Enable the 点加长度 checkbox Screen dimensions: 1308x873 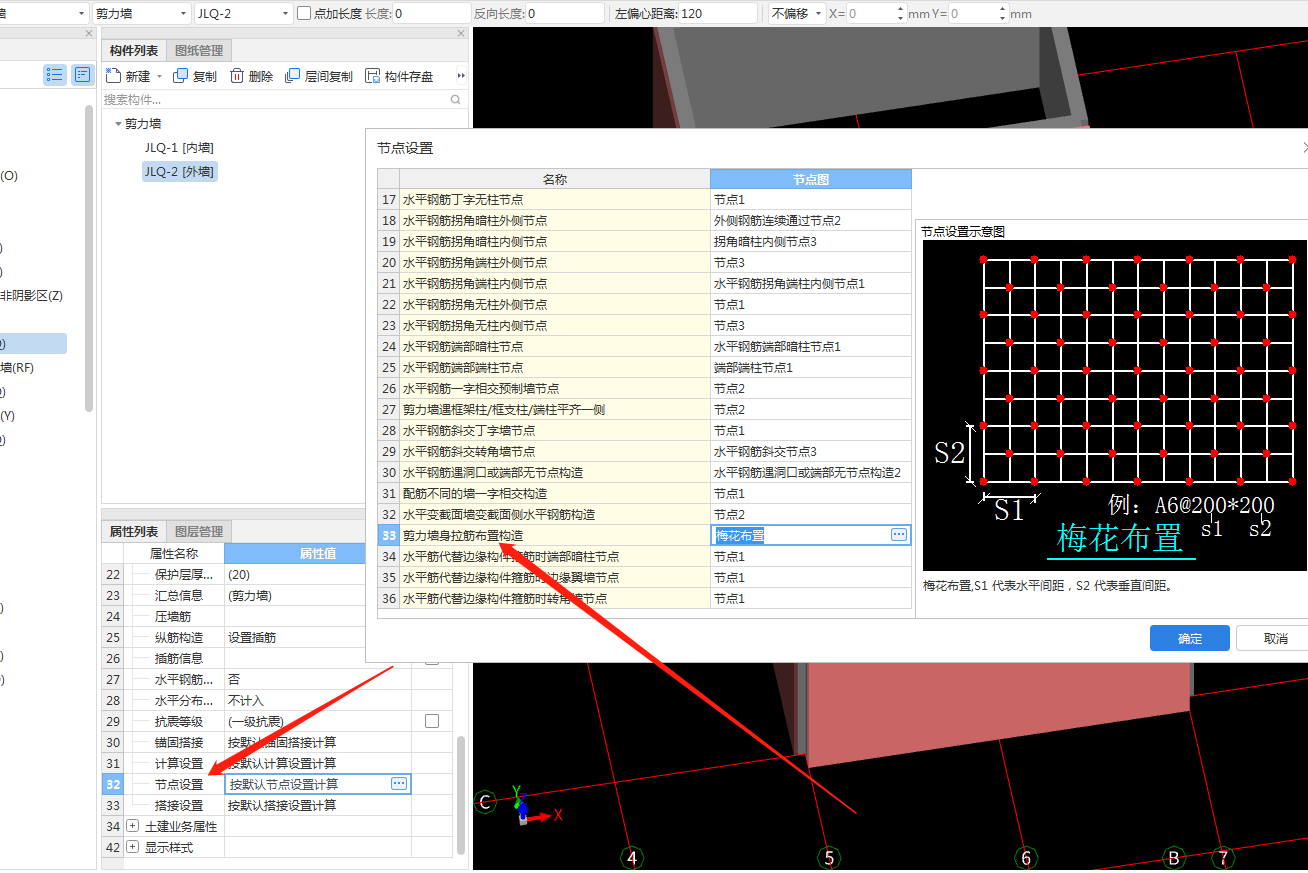304,13
